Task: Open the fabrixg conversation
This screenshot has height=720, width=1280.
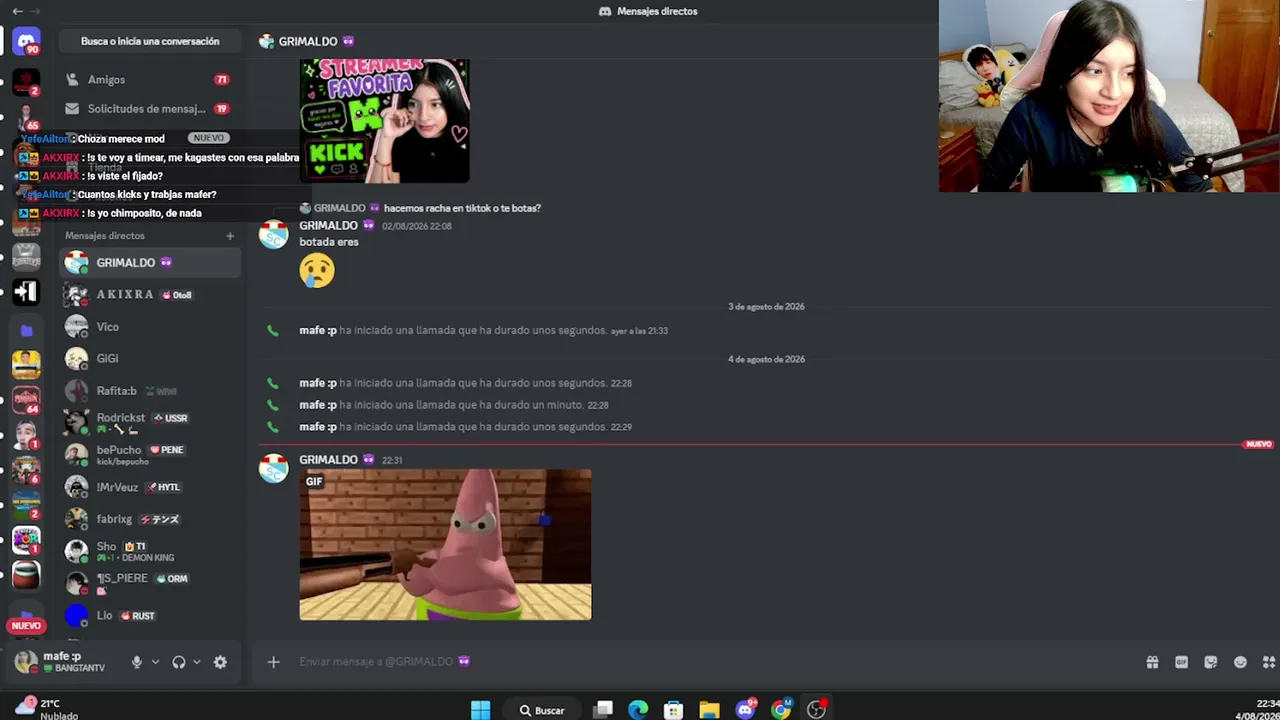Action: click(149, 519)
